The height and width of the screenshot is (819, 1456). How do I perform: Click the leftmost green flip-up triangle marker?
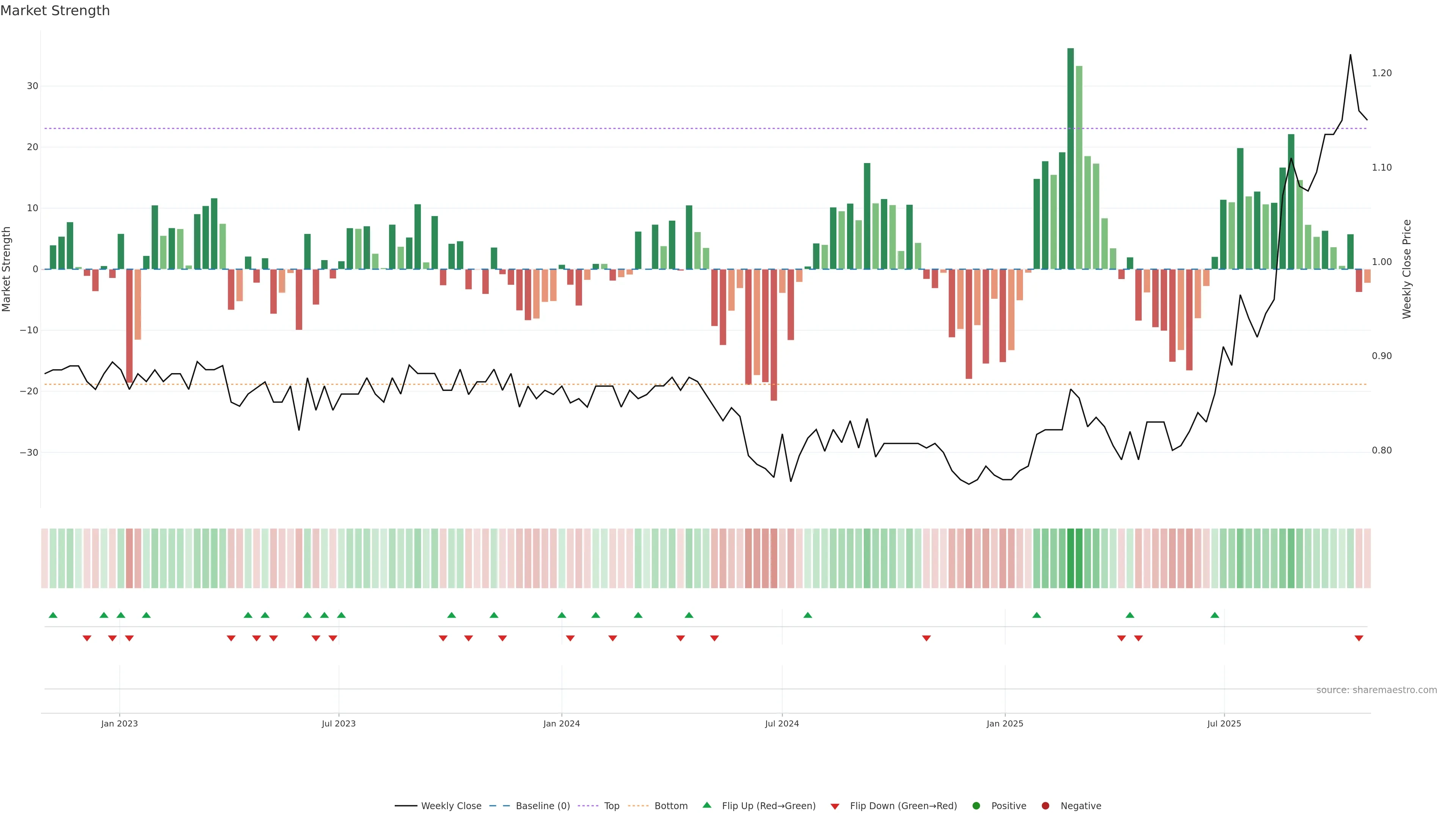pos(53,615)
